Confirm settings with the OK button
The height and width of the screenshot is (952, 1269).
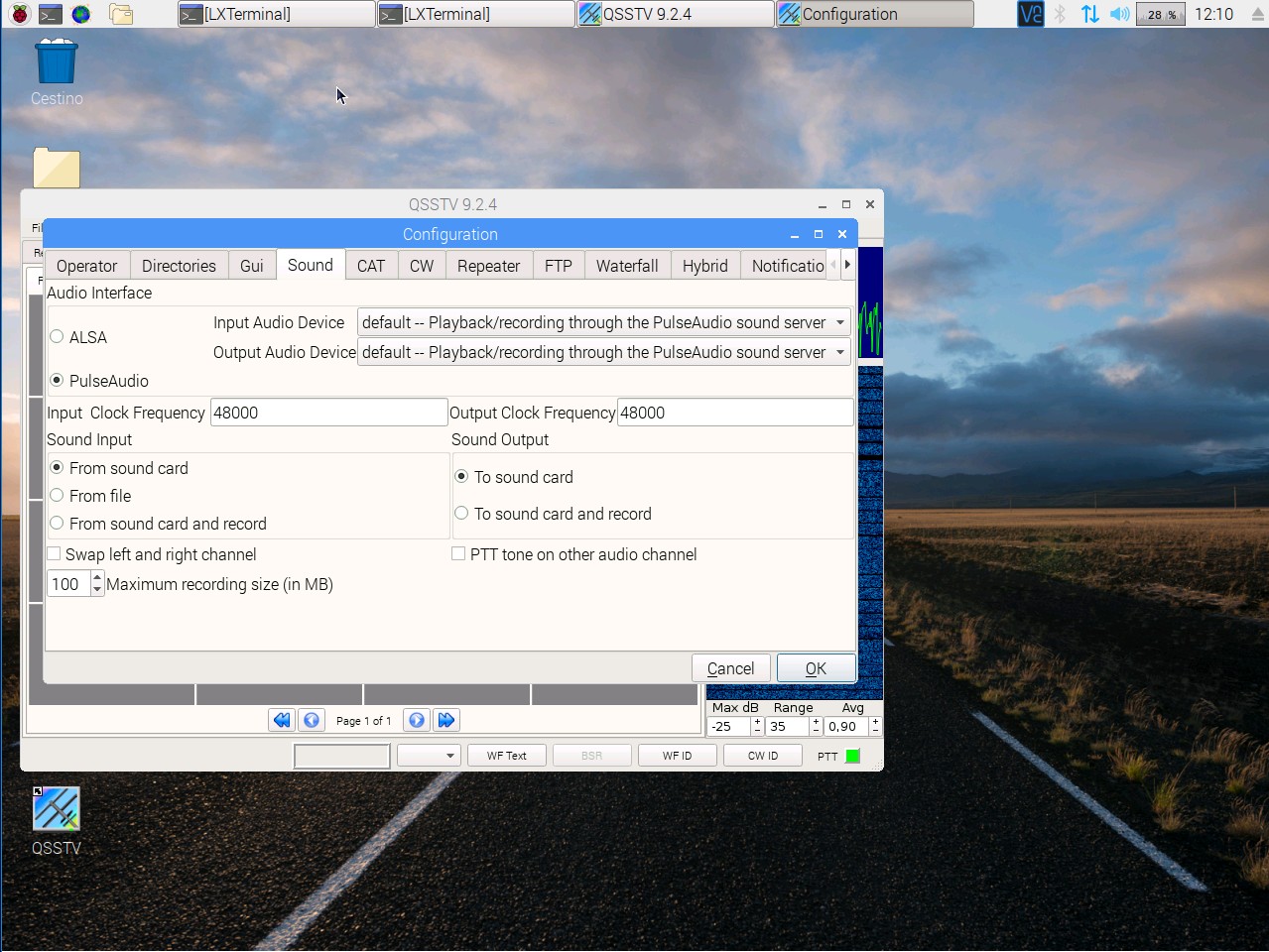pyautogui.click(x=816, y=667)
